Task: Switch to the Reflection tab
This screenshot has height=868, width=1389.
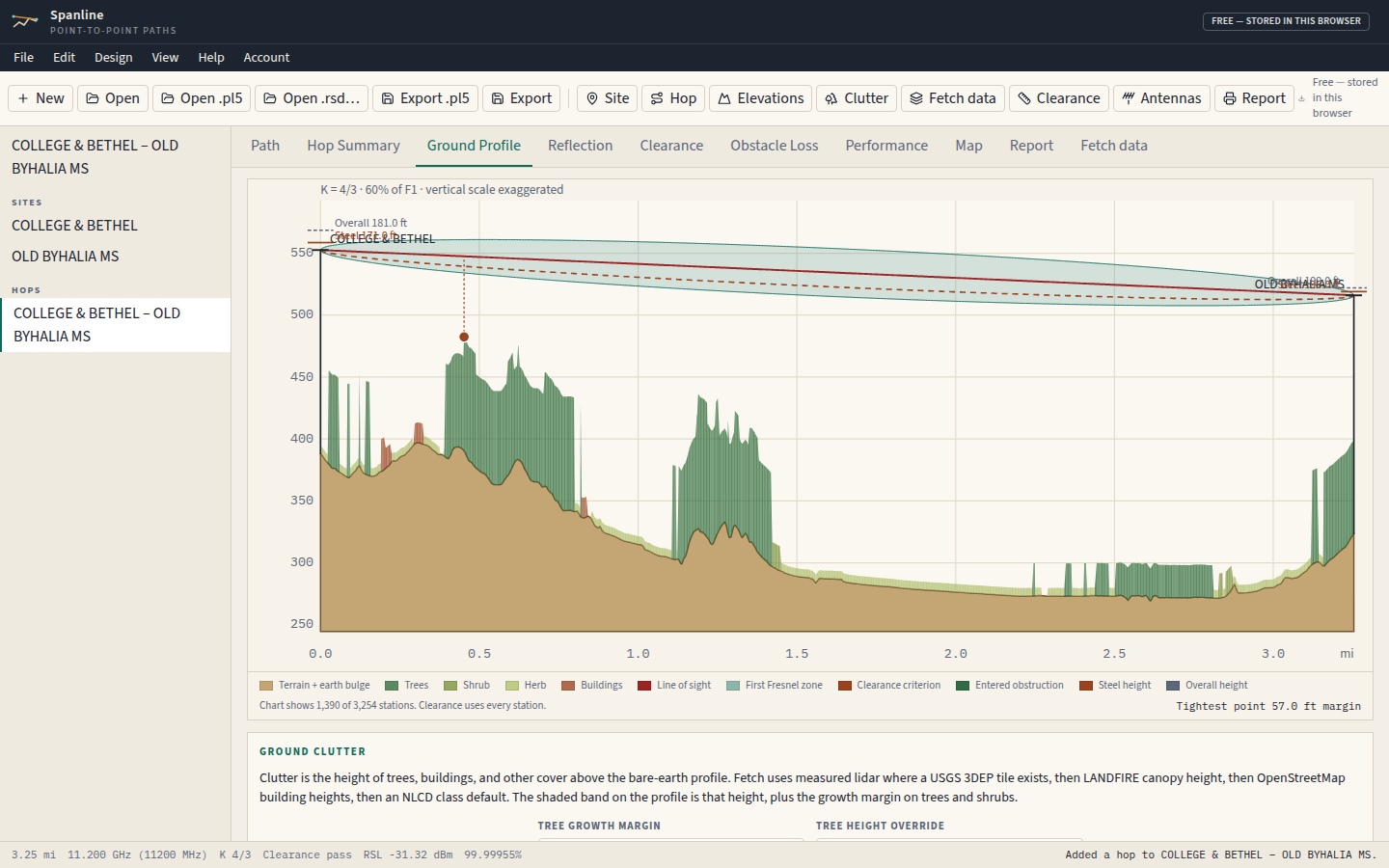Action: tap(581, 146)
